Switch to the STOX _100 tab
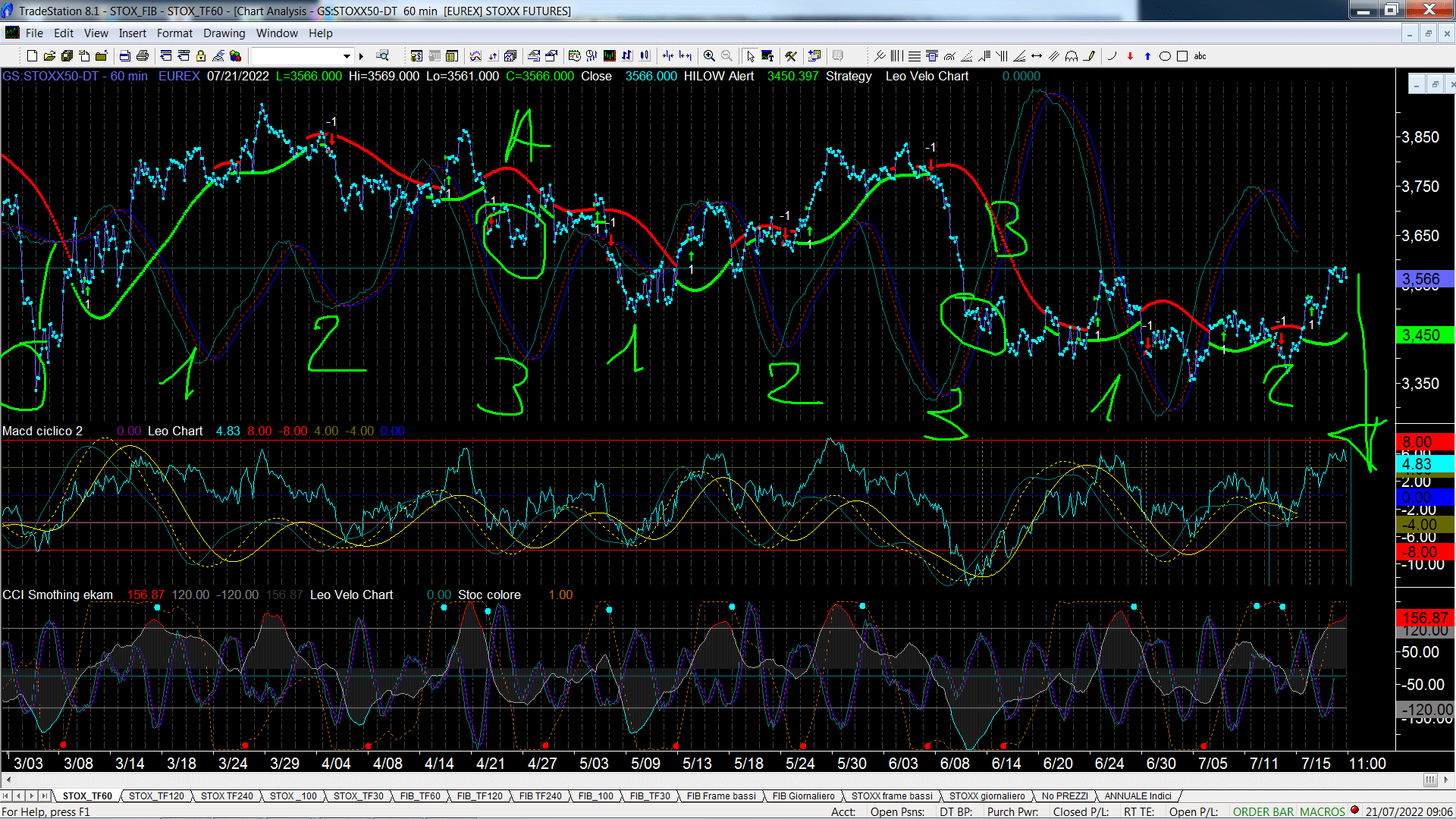1456x819 pixels. pos(293,795)
